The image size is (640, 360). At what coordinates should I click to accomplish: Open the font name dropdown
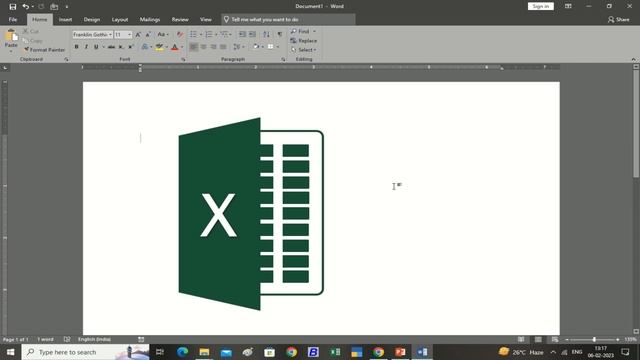click(110, 35)
